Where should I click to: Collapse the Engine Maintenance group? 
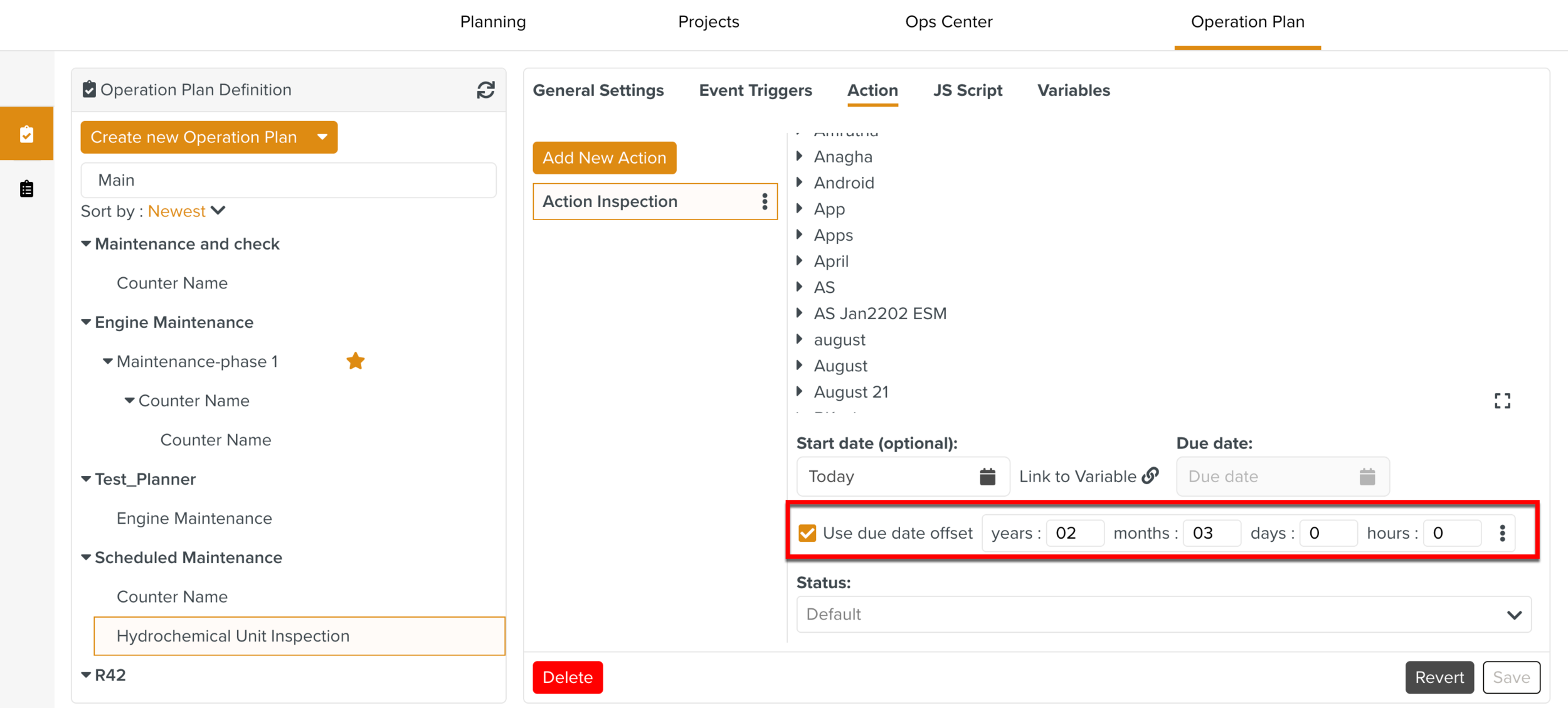click(86, 322)
